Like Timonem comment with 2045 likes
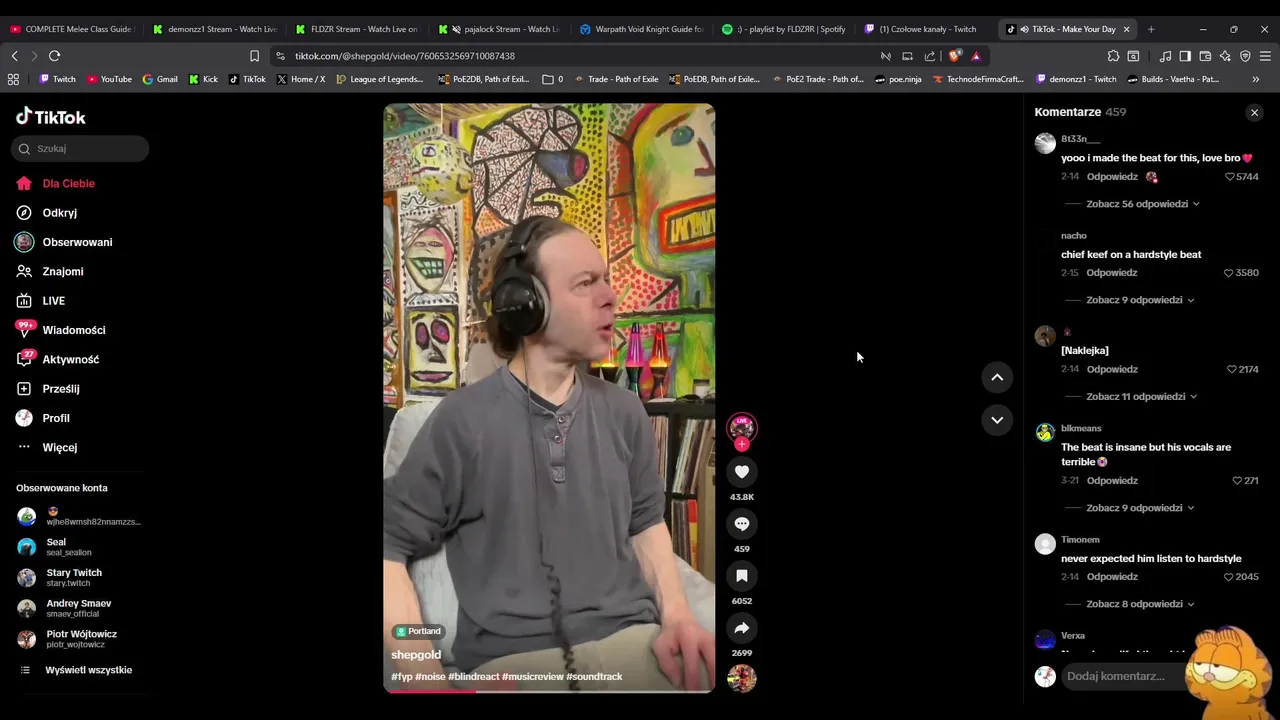 pyautogui.click(x=1230, y=577)
